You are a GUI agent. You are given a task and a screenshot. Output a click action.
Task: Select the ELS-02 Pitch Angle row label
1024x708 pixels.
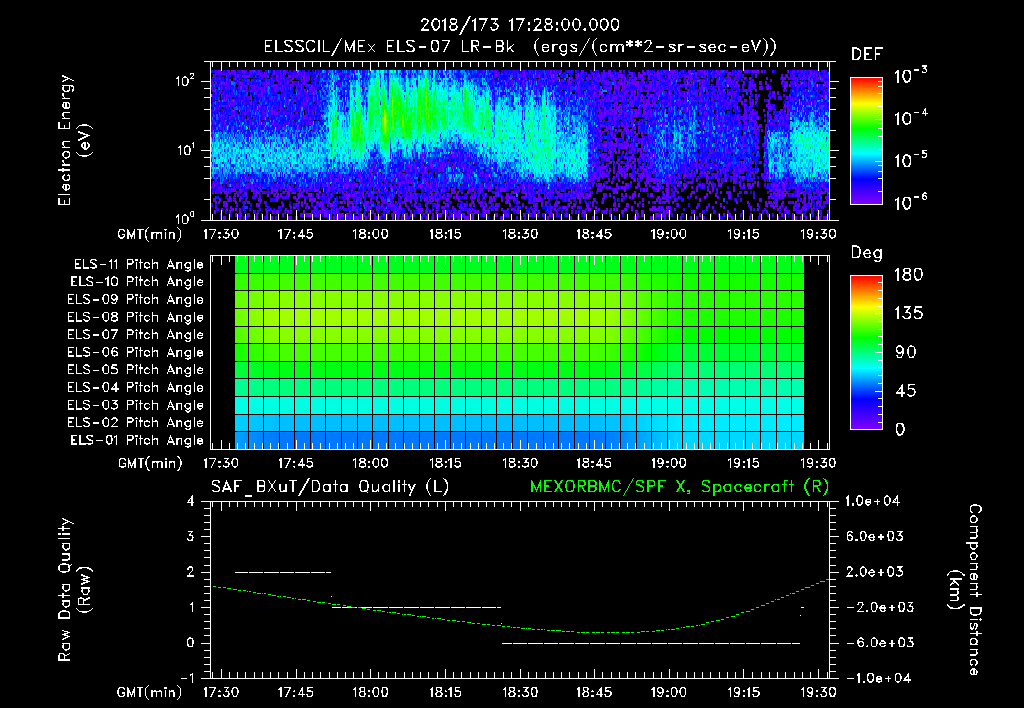tap(135, 423)
